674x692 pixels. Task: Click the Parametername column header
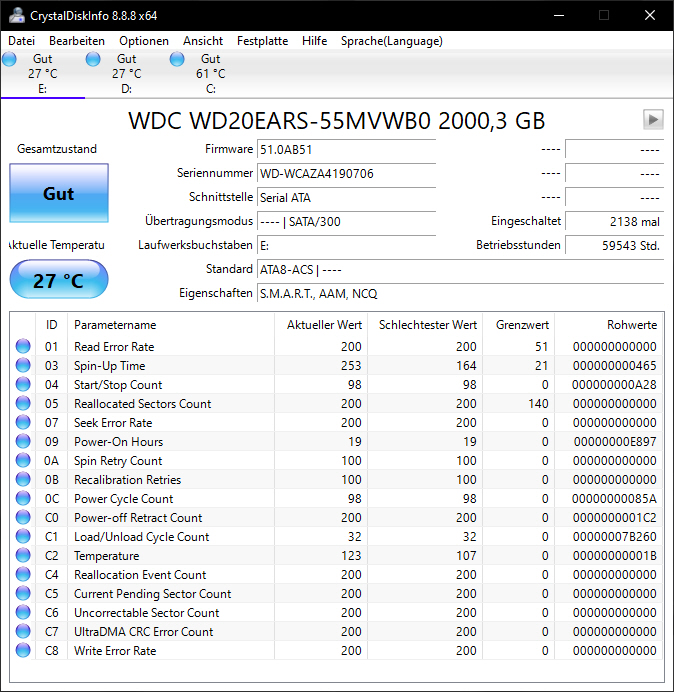tap(171, 325)
